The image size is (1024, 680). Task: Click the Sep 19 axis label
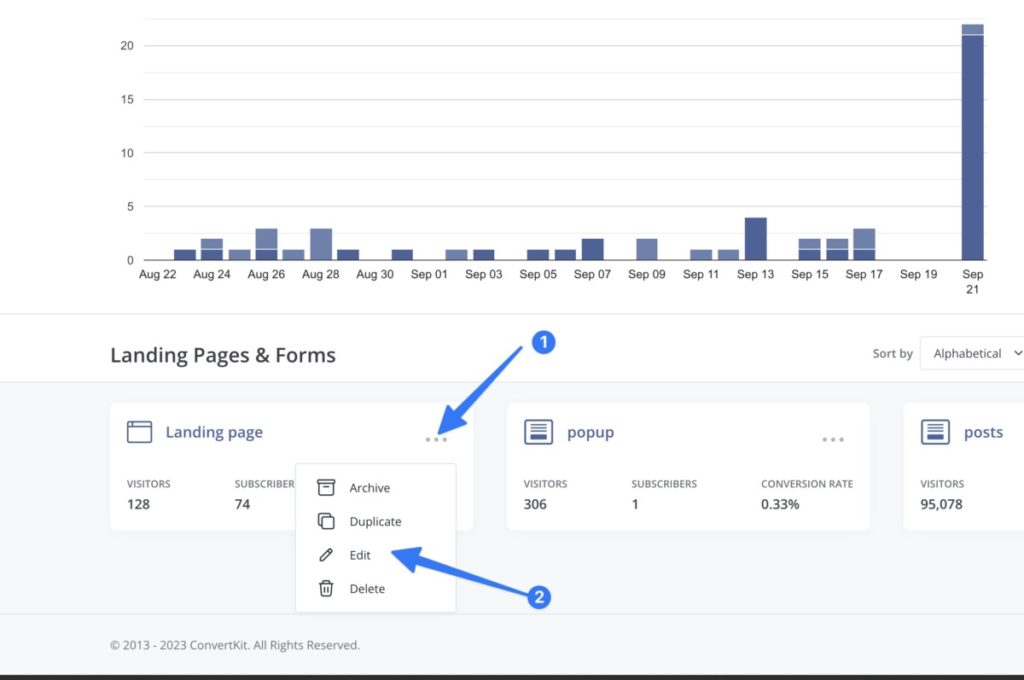918,274
